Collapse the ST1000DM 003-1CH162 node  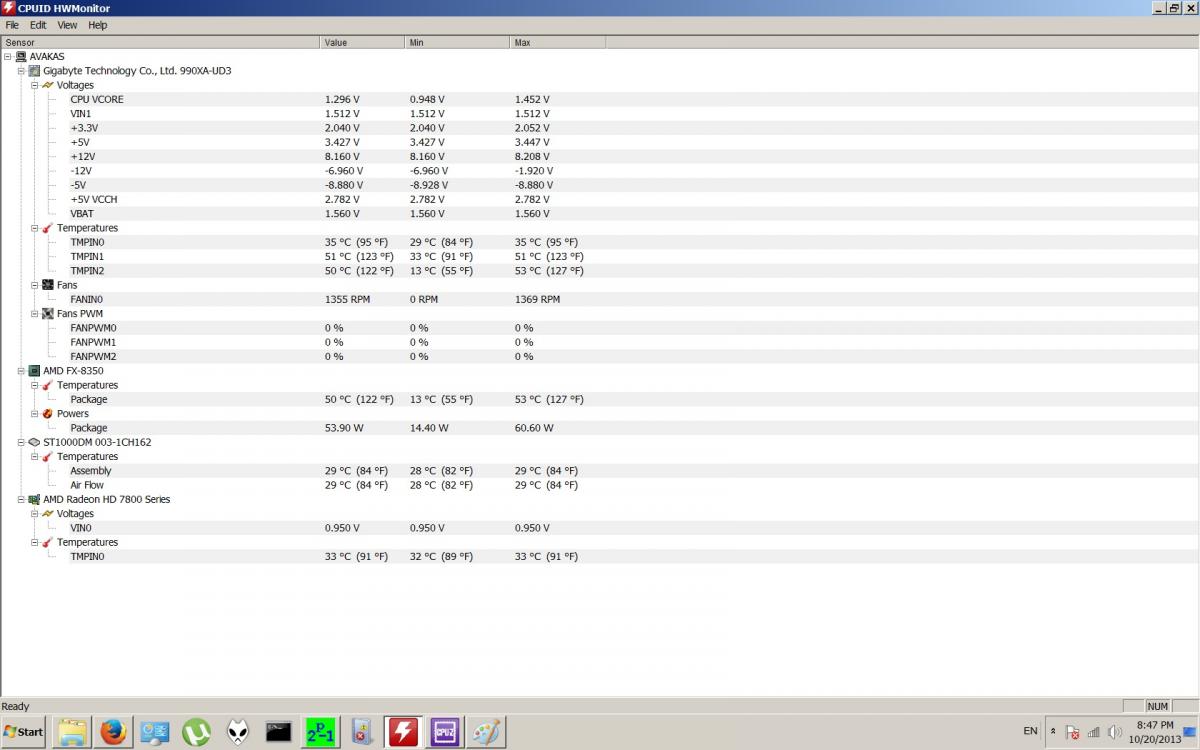coord(21,442)
